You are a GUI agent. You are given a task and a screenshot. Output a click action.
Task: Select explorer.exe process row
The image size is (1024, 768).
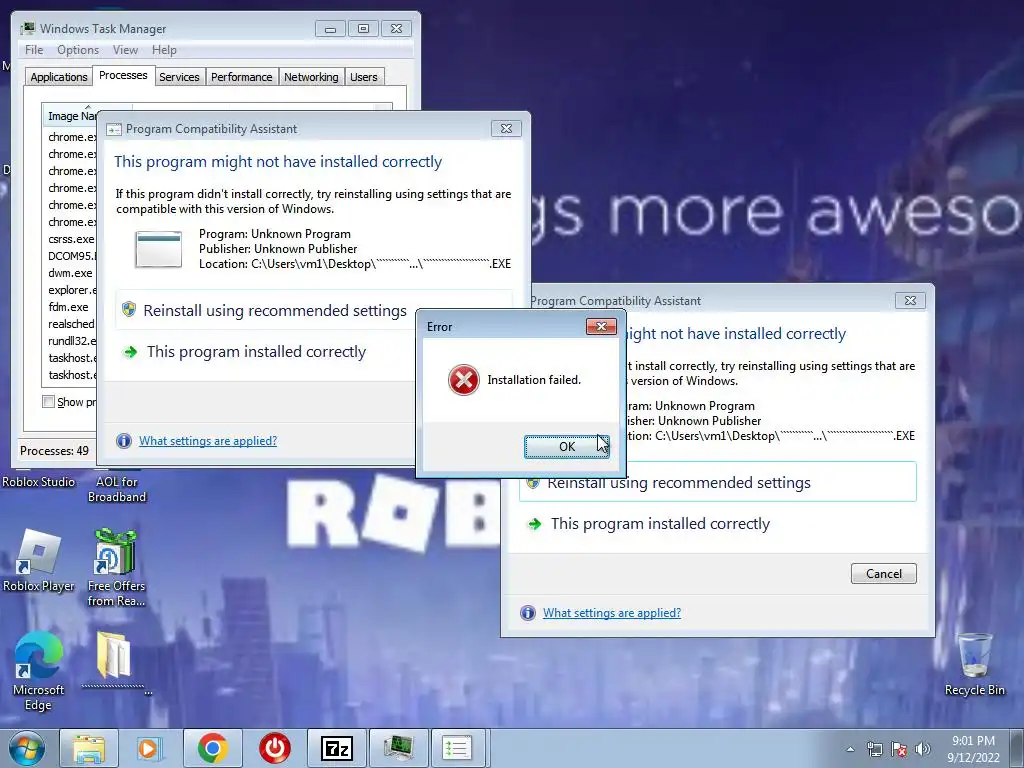[71, 290]
